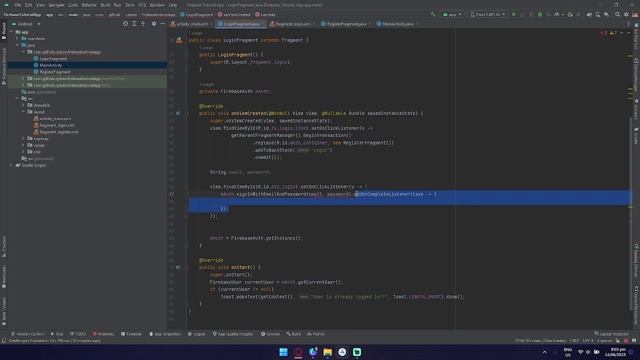The image size is (640, 360).
Task: Open the Navigate menu
Action: [56, 5]
